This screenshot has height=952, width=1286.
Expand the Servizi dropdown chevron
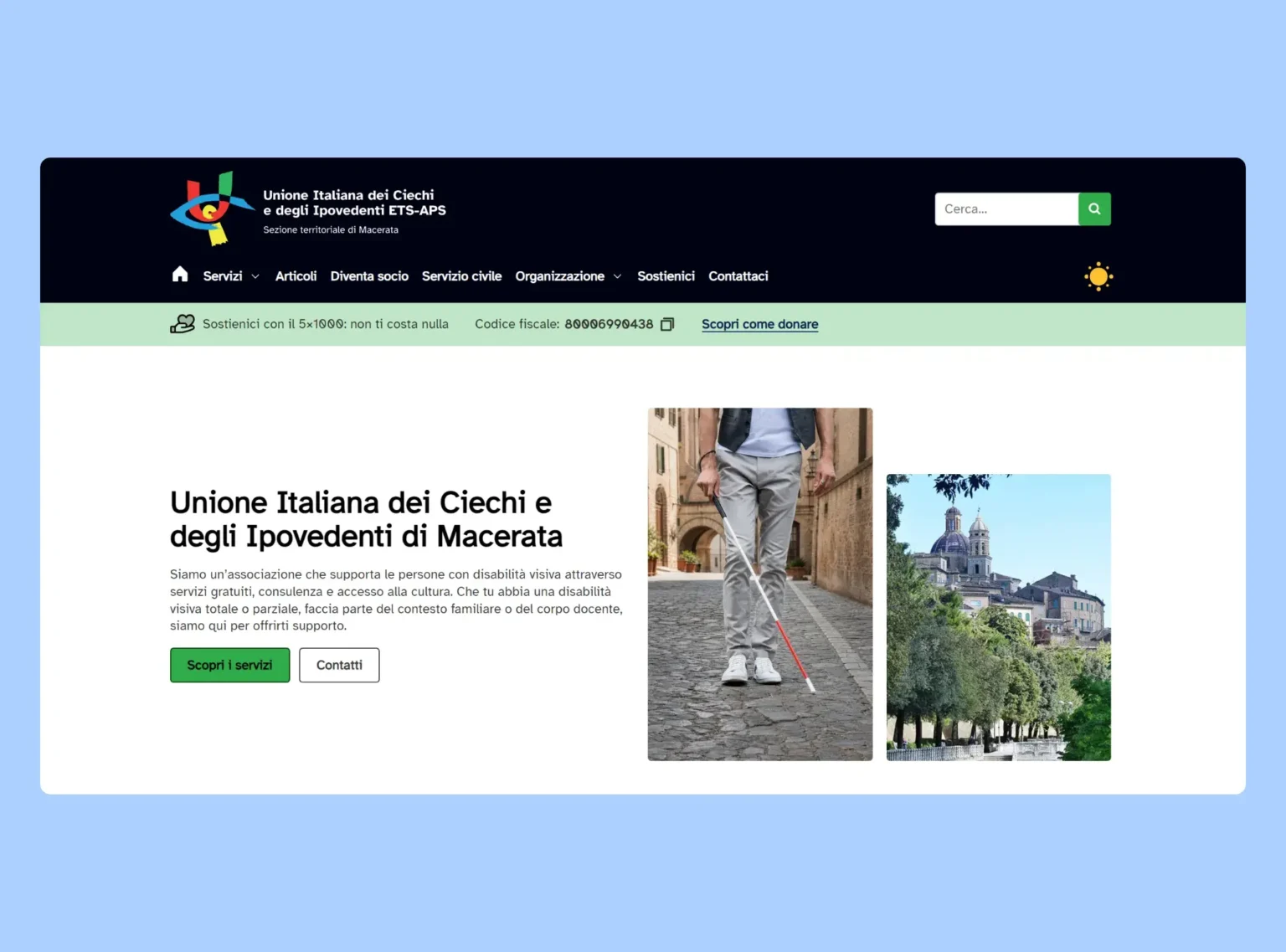pos(255,276)
